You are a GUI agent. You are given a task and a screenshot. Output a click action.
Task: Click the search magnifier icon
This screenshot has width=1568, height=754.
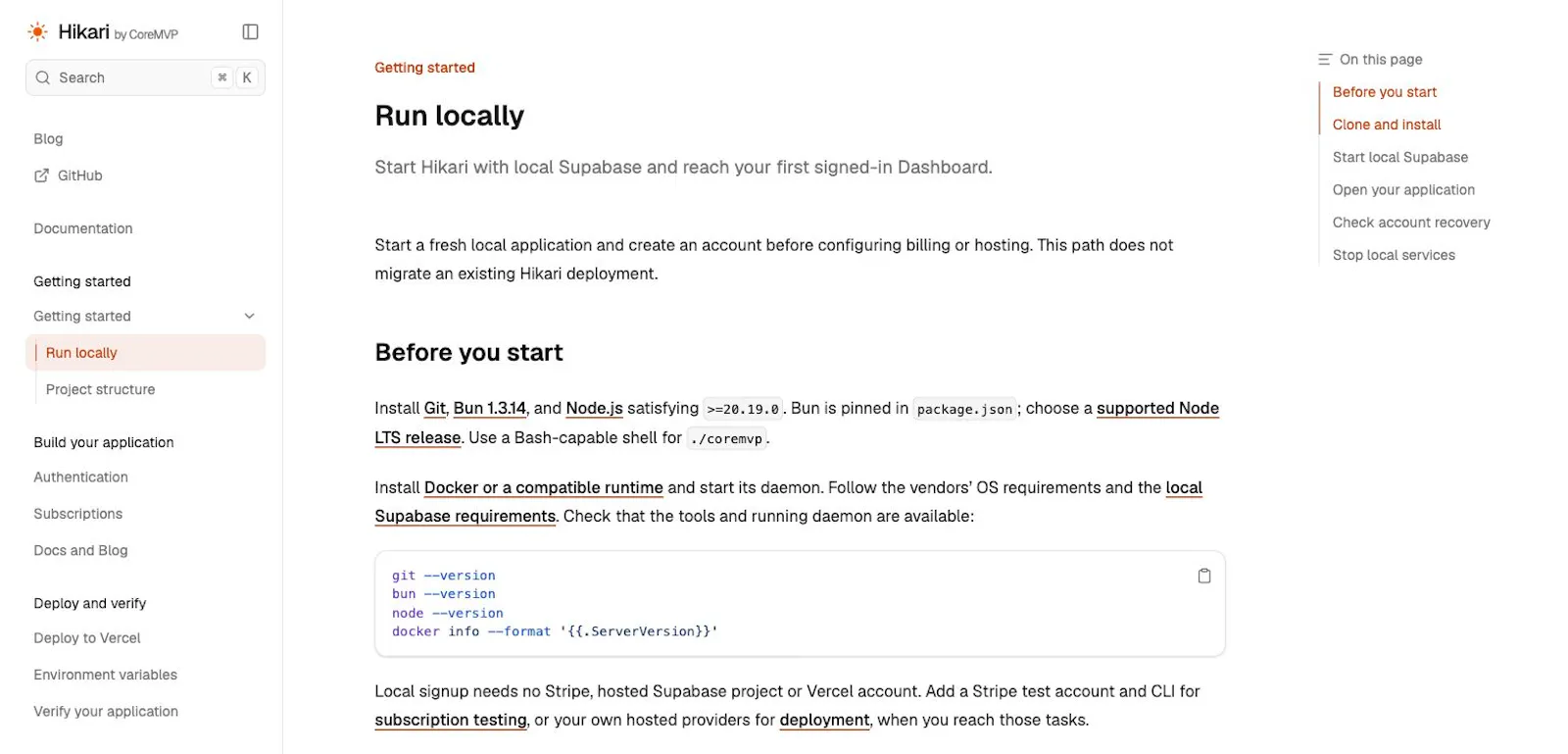(43, 77)
